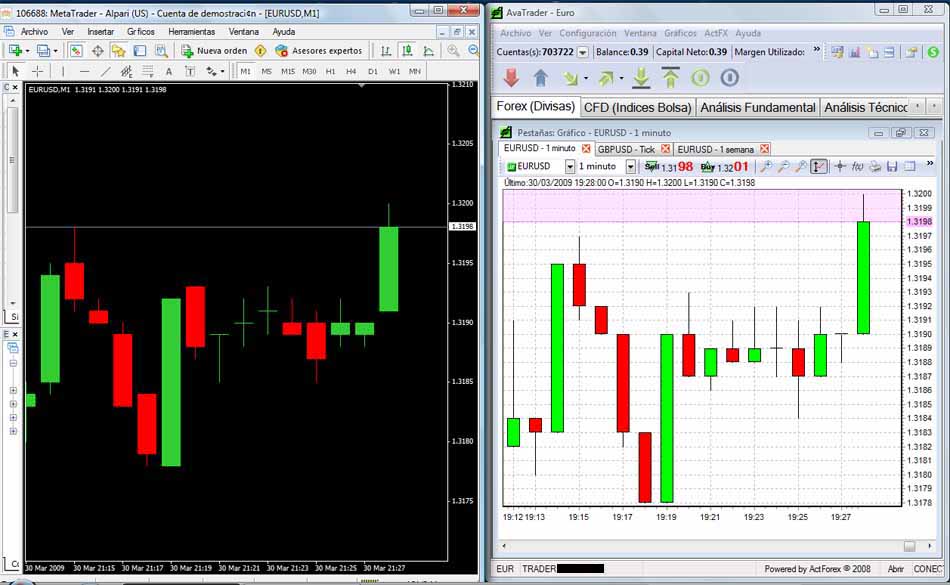This screenshot has height=585, width=950.
Task: Open the EURUSD symbol dropdown in AvaTrader
Action: [570, 166]
